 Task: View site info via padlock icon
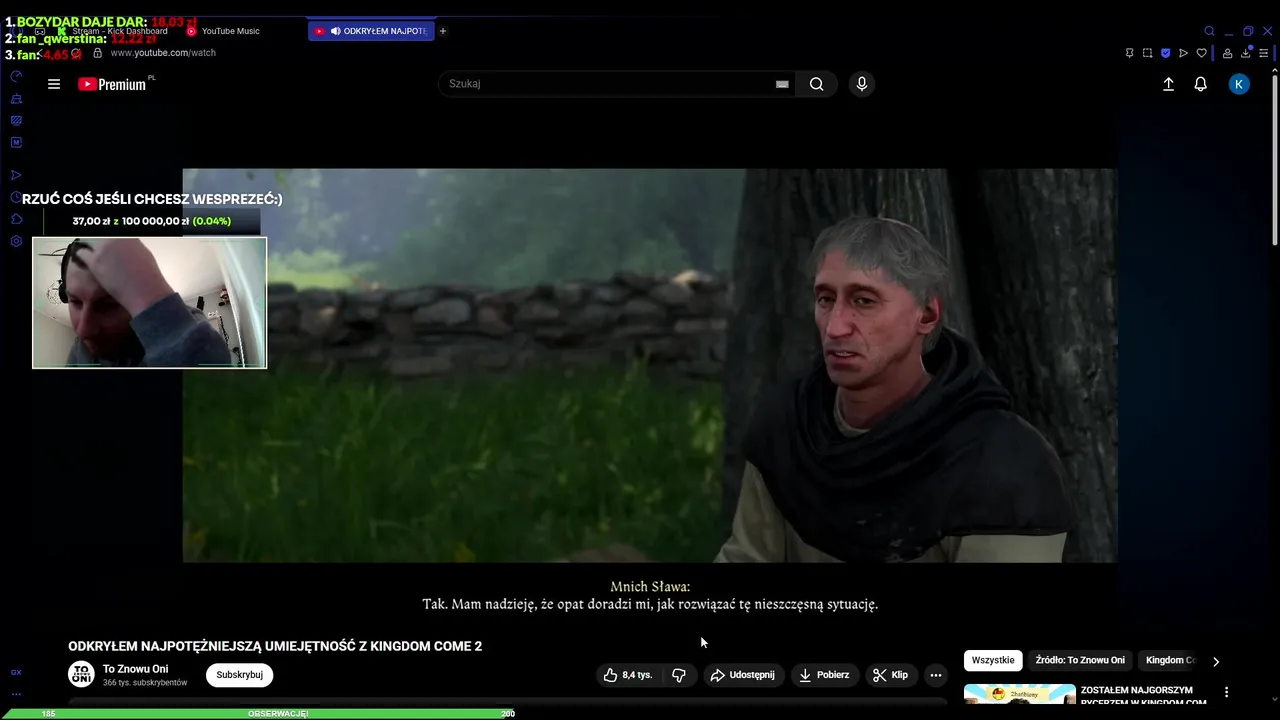97,53
